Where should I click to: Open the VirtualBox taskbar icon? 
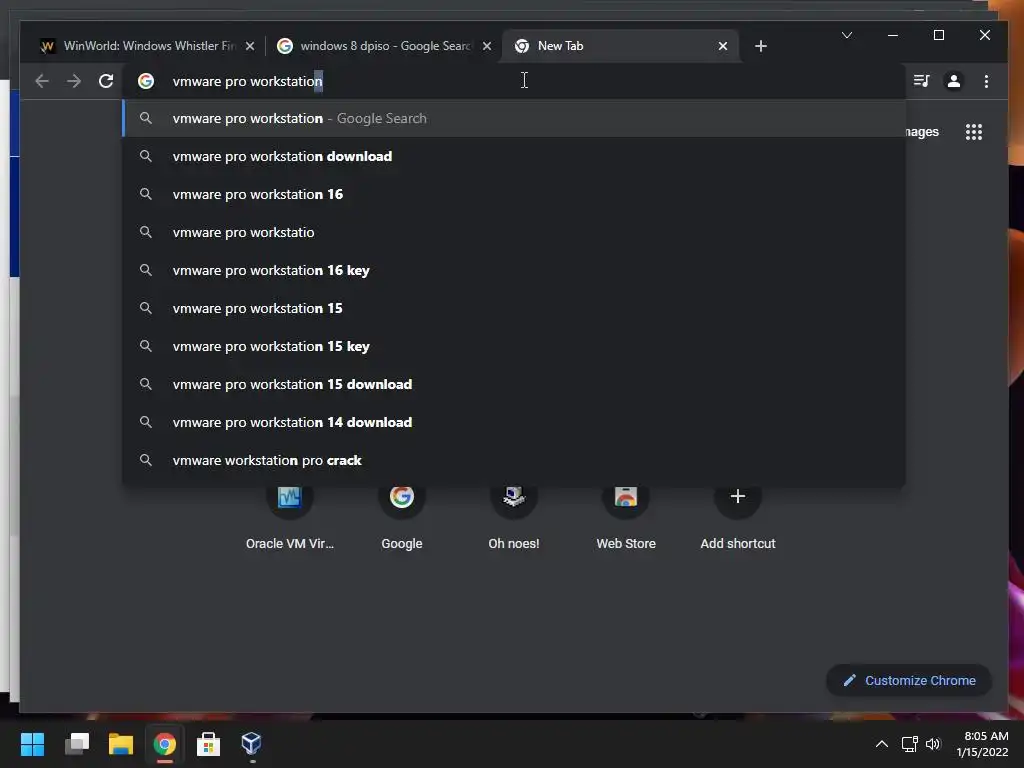coord(251,744)
